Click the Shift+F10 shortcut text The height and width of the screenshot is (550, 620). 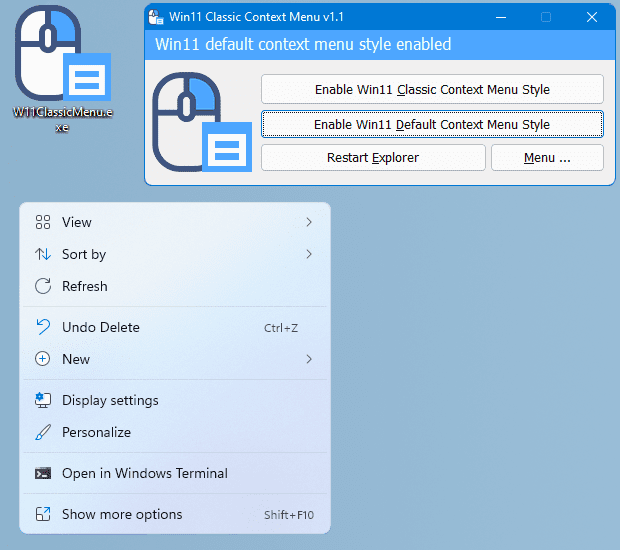tap(289, 515)
